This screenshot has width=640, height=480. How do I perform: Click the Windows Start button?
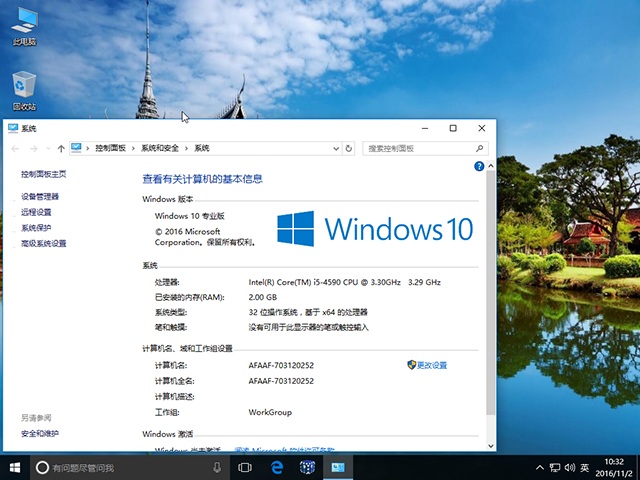click(x=15, y=468)
